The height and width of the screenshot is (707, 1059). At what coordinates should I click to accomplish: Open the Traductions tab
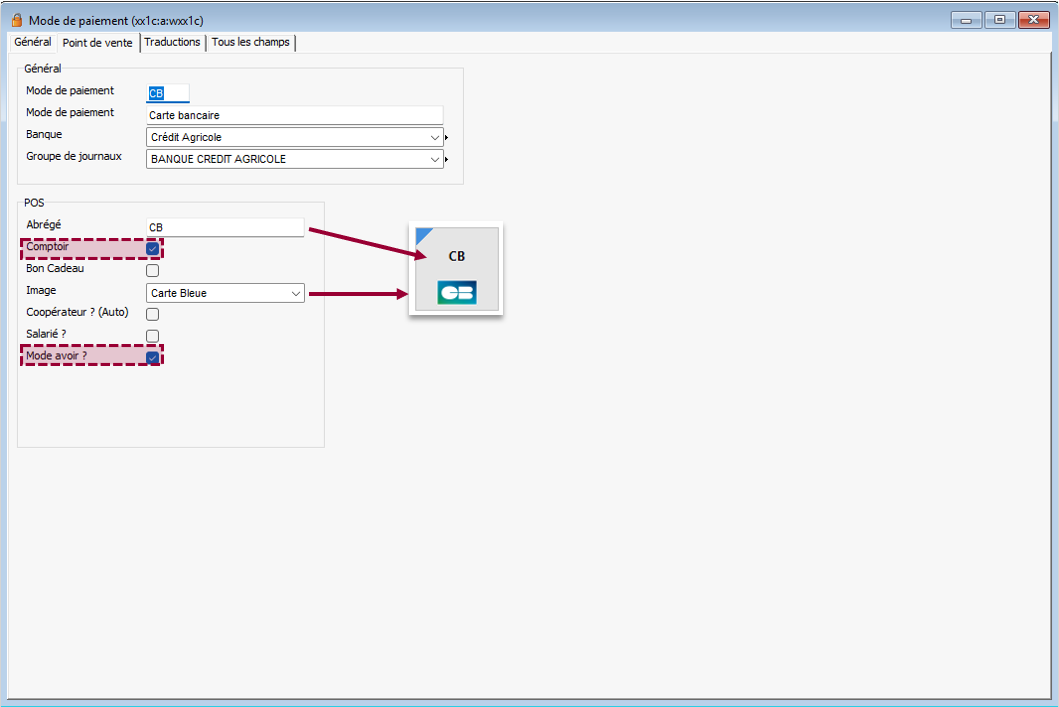(172, 42)
